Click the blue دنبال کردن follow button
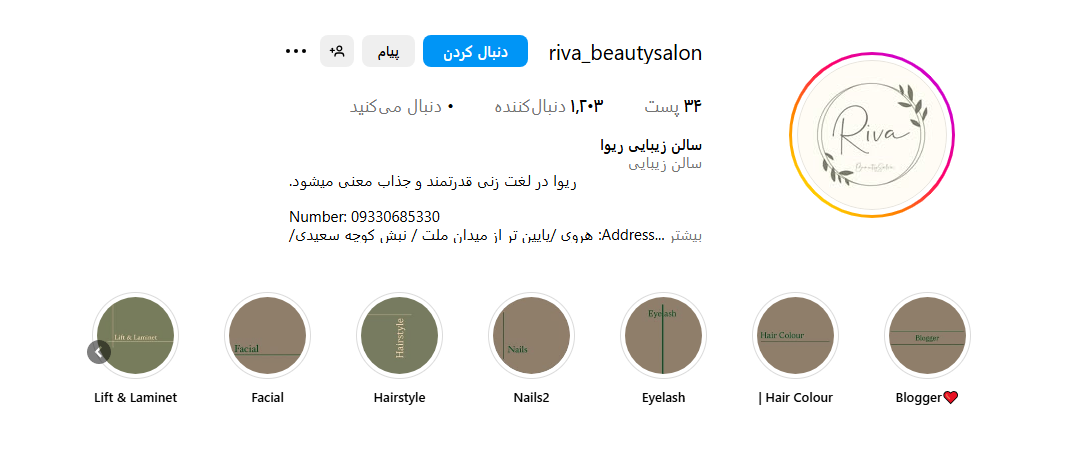 pyautogui.click(x=475, y=51)
